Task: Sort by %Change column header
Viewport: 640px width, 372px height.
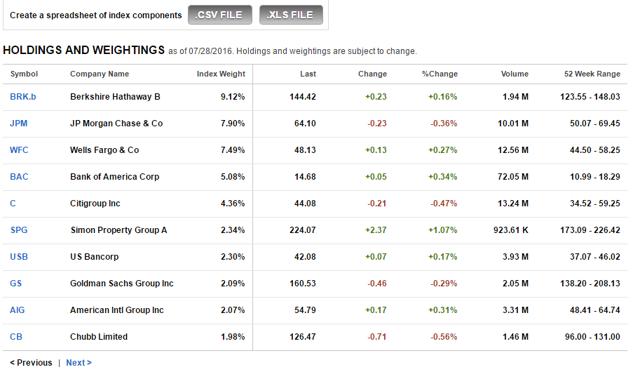Action: coord(440,74)
